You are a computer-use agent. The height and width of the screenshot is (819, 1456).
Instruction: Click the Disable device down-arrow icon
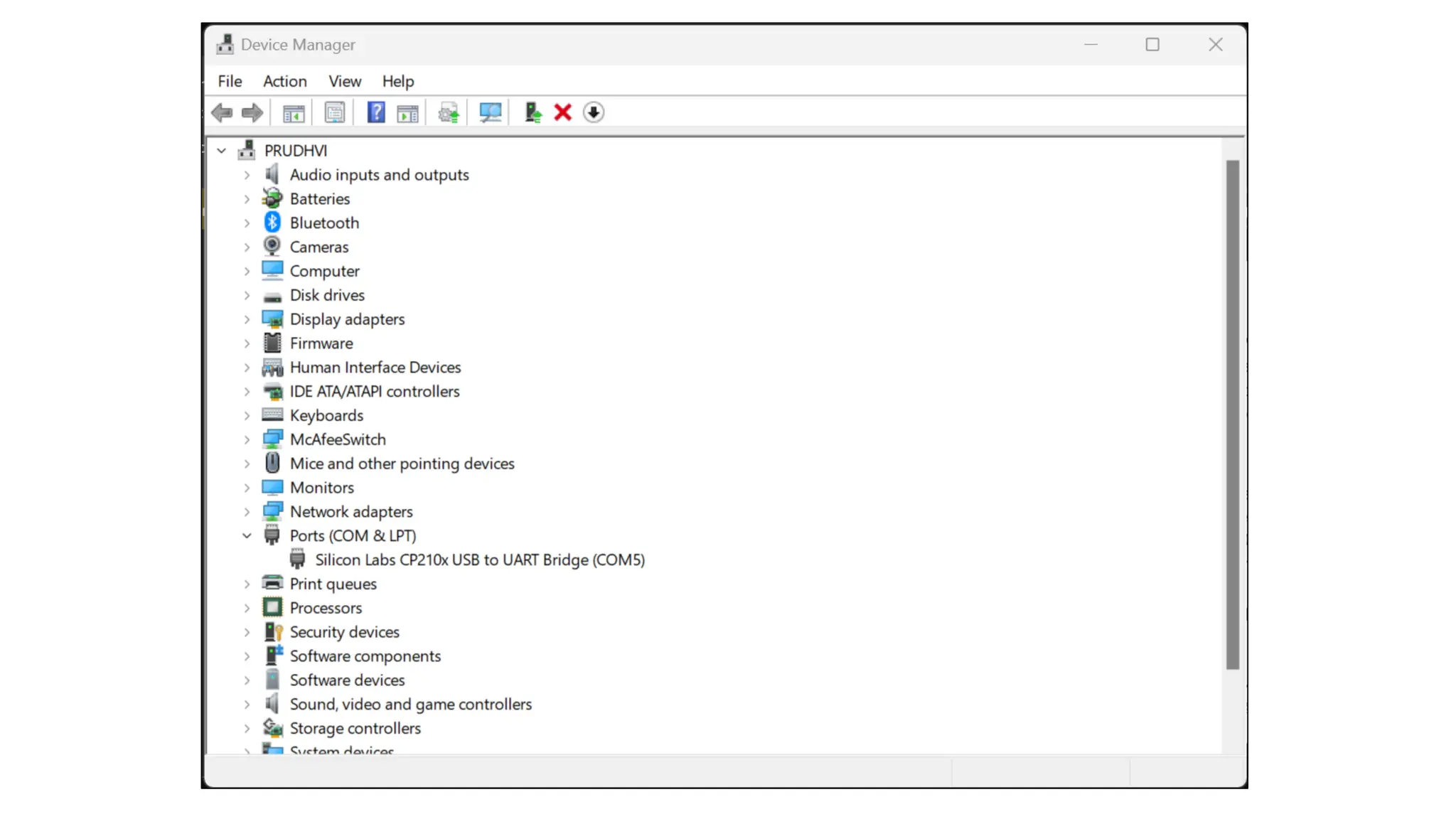pyautogui.click(x=594, y=112)
